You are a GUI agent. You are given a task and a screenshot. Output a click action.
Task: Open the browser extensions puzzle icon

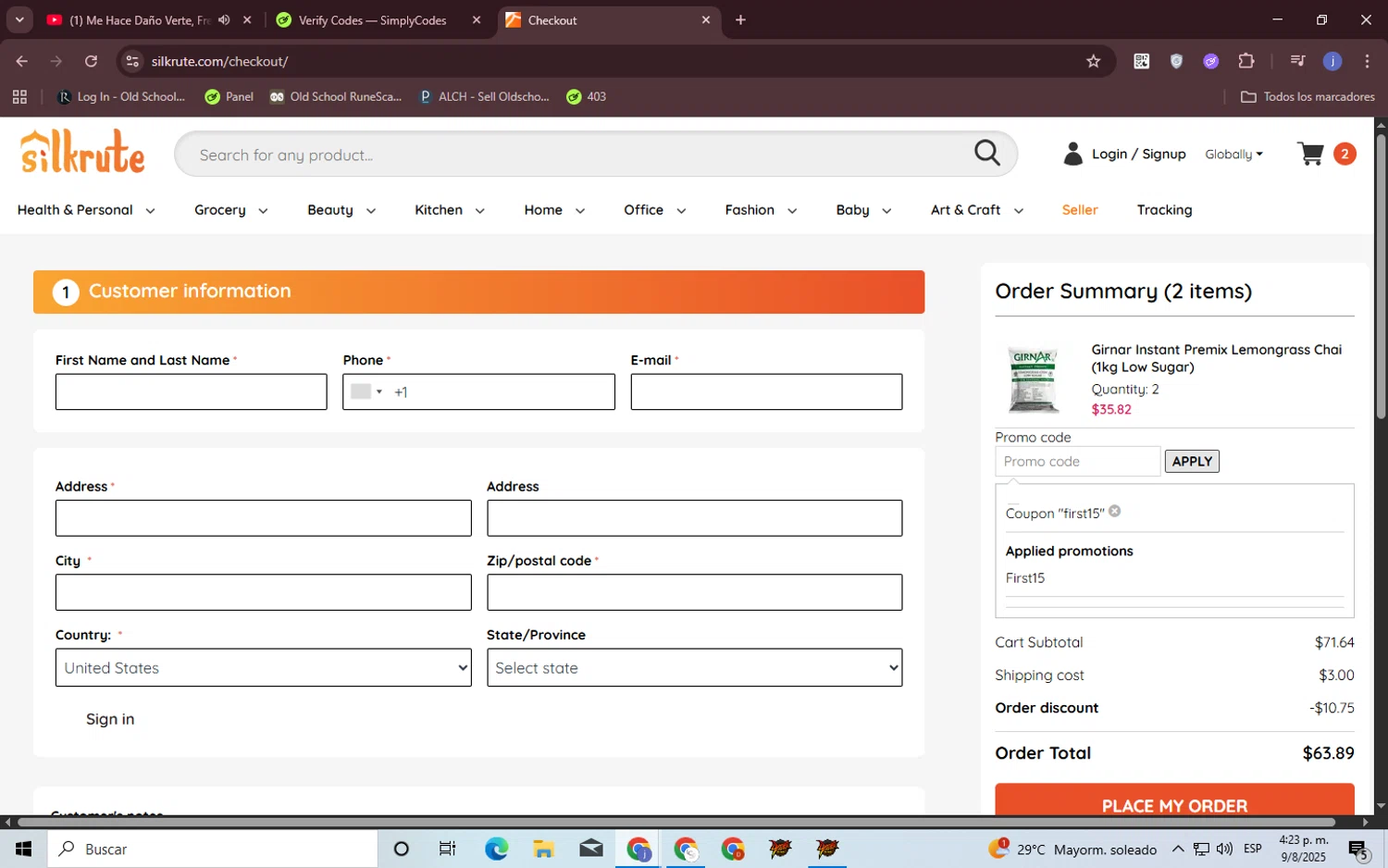click(x=1246, y=61)
